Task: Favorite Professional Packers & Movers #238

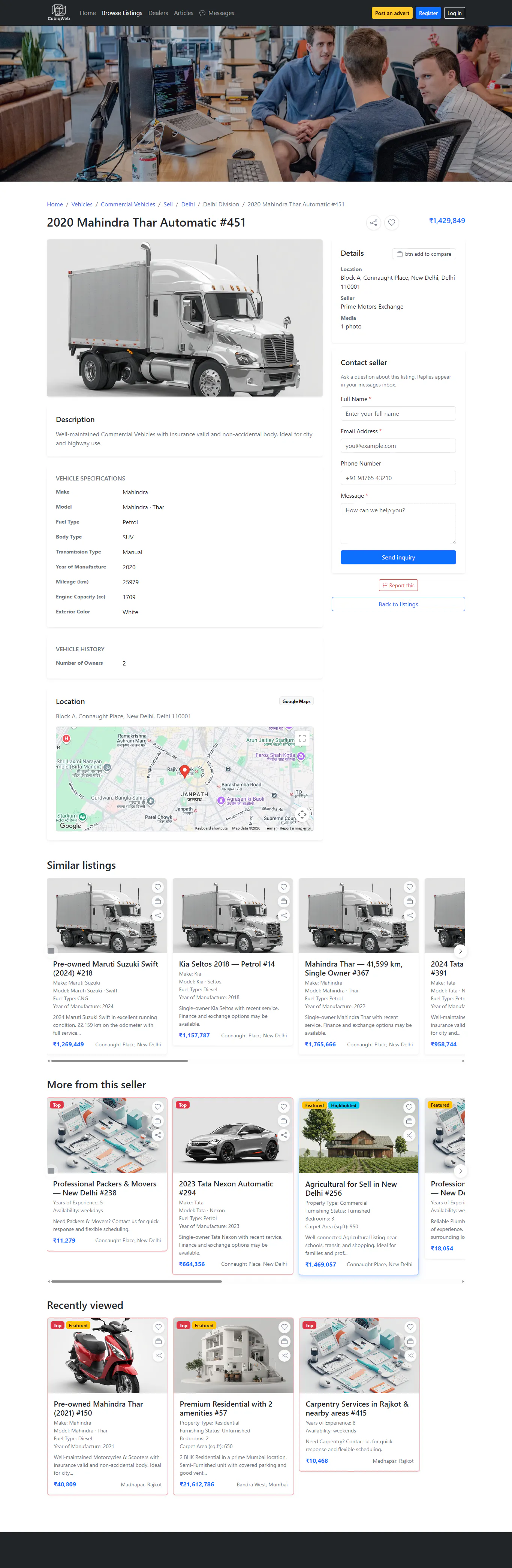Action: coord(158,1107)
